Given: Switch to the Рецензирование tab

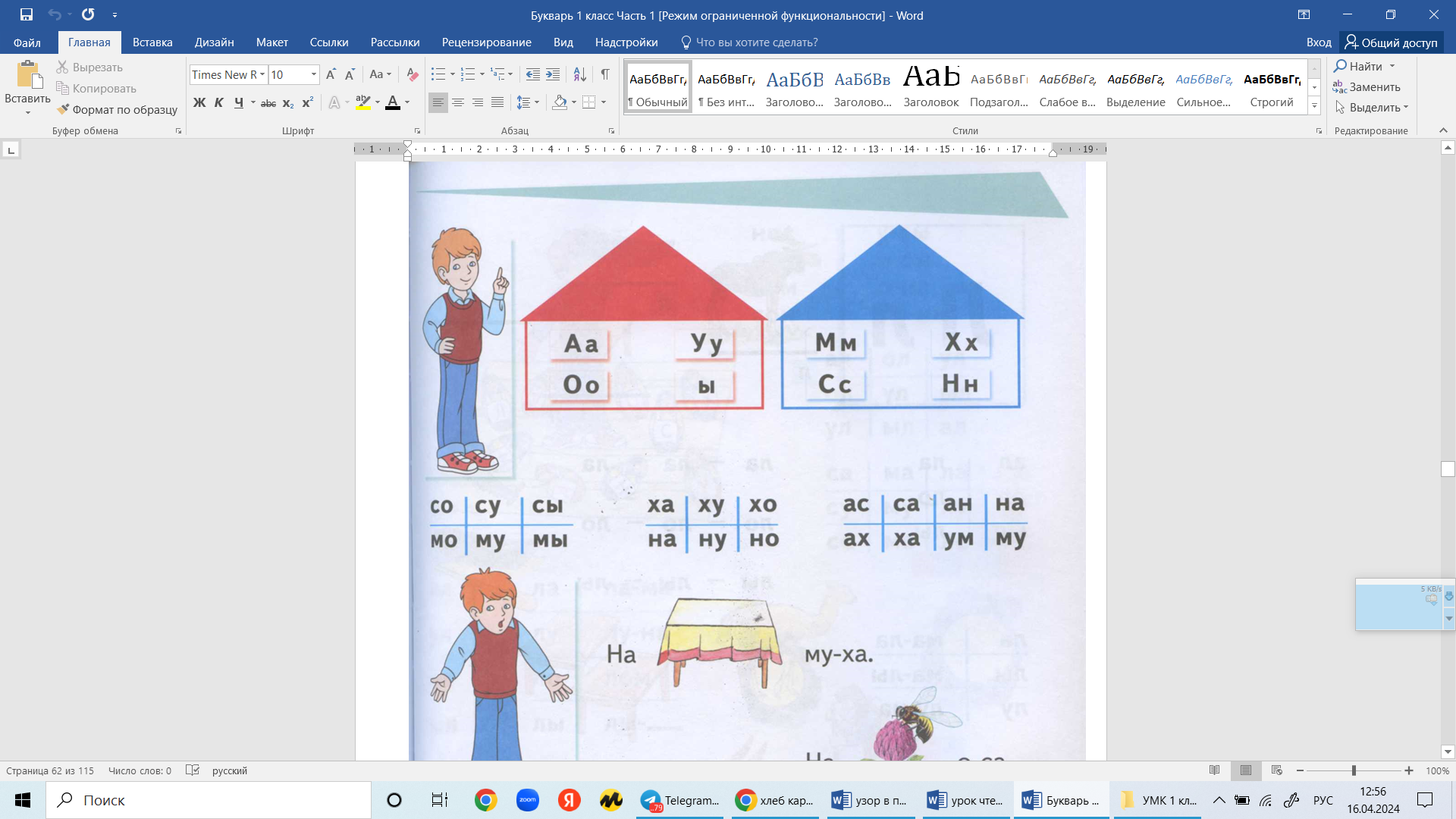Looking at the screenshot, I should [486, 42].
